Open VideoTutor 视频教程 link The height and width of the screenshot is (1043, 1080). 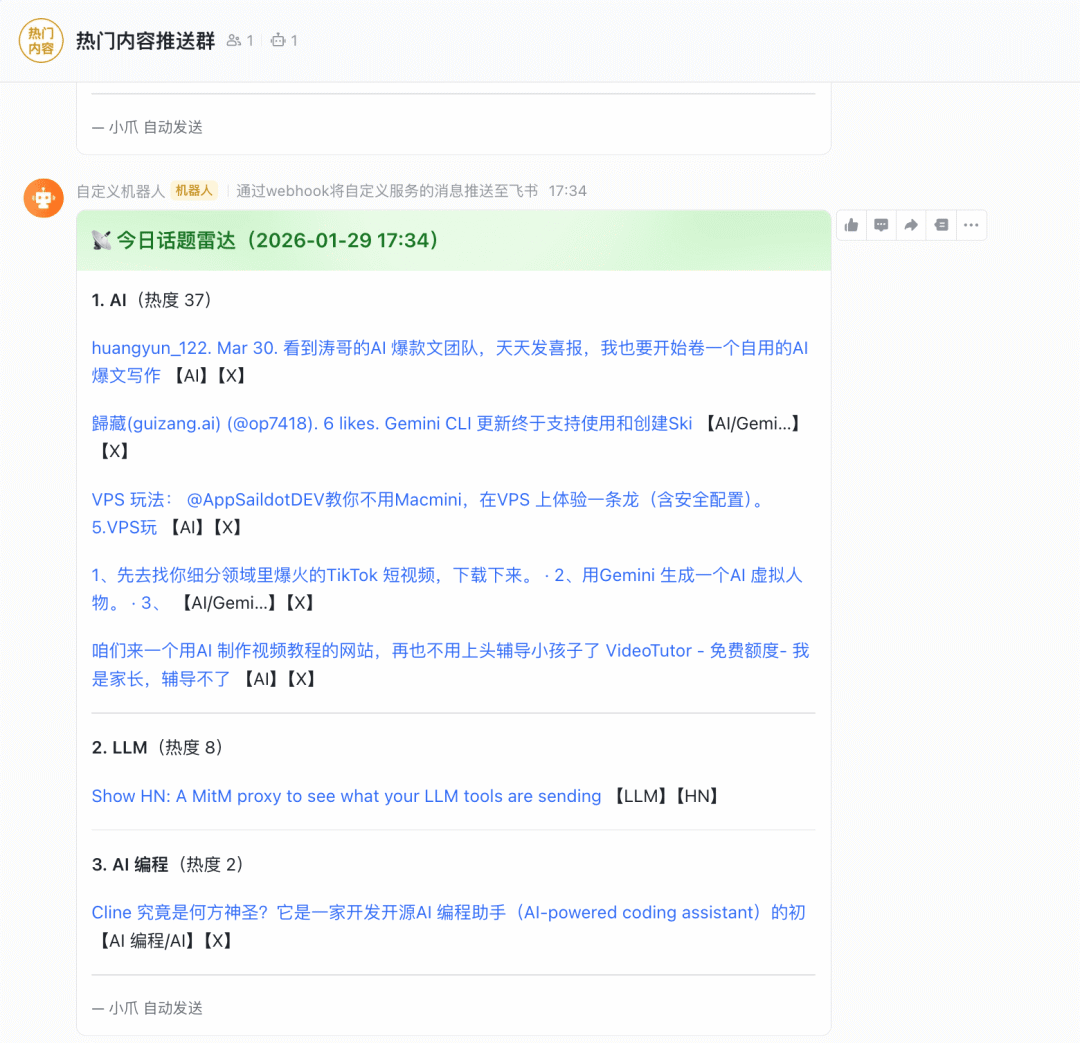(450, 665)
